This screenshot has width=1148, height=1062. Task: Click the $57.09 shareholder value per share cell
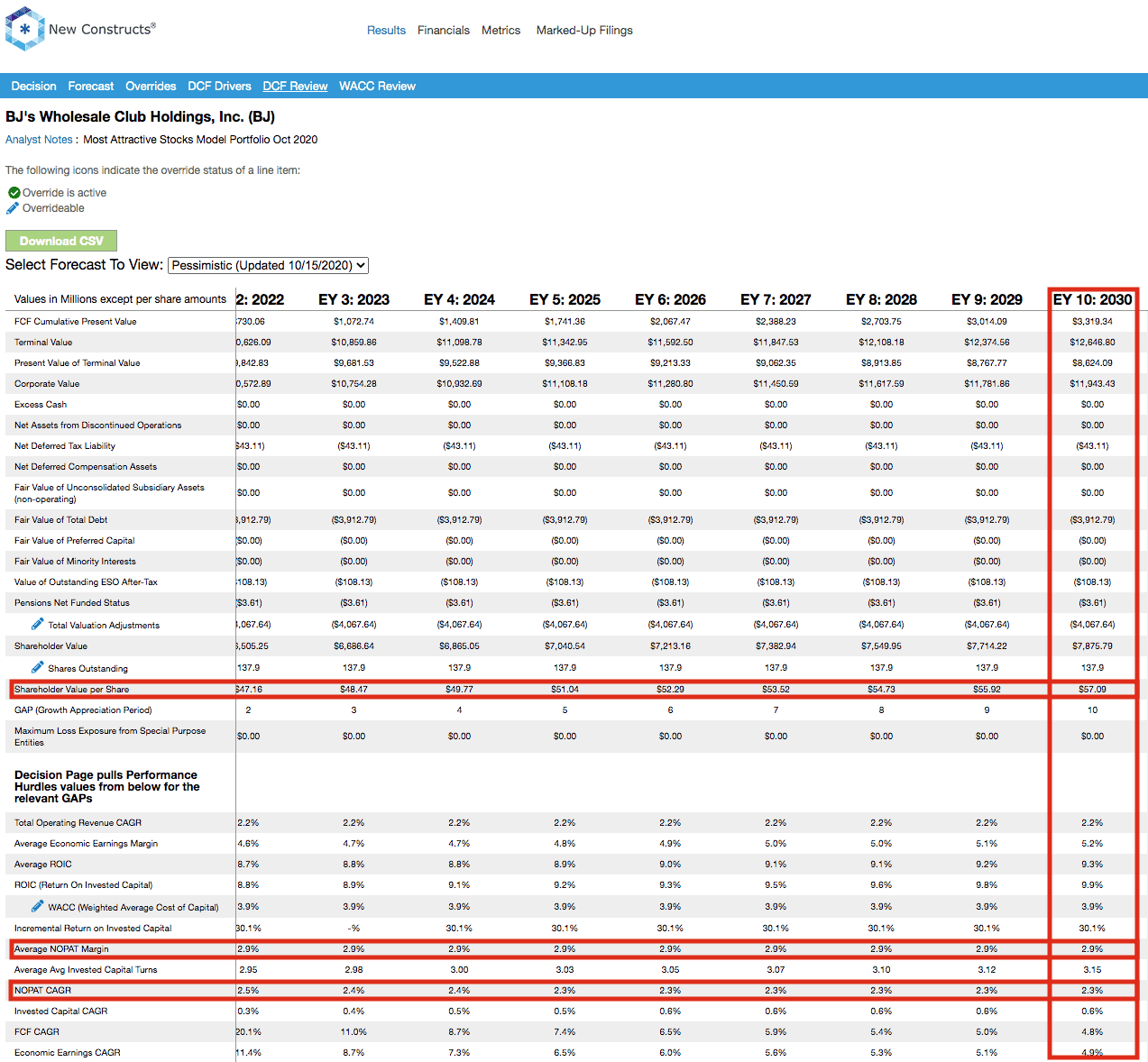coord(1092,689)
